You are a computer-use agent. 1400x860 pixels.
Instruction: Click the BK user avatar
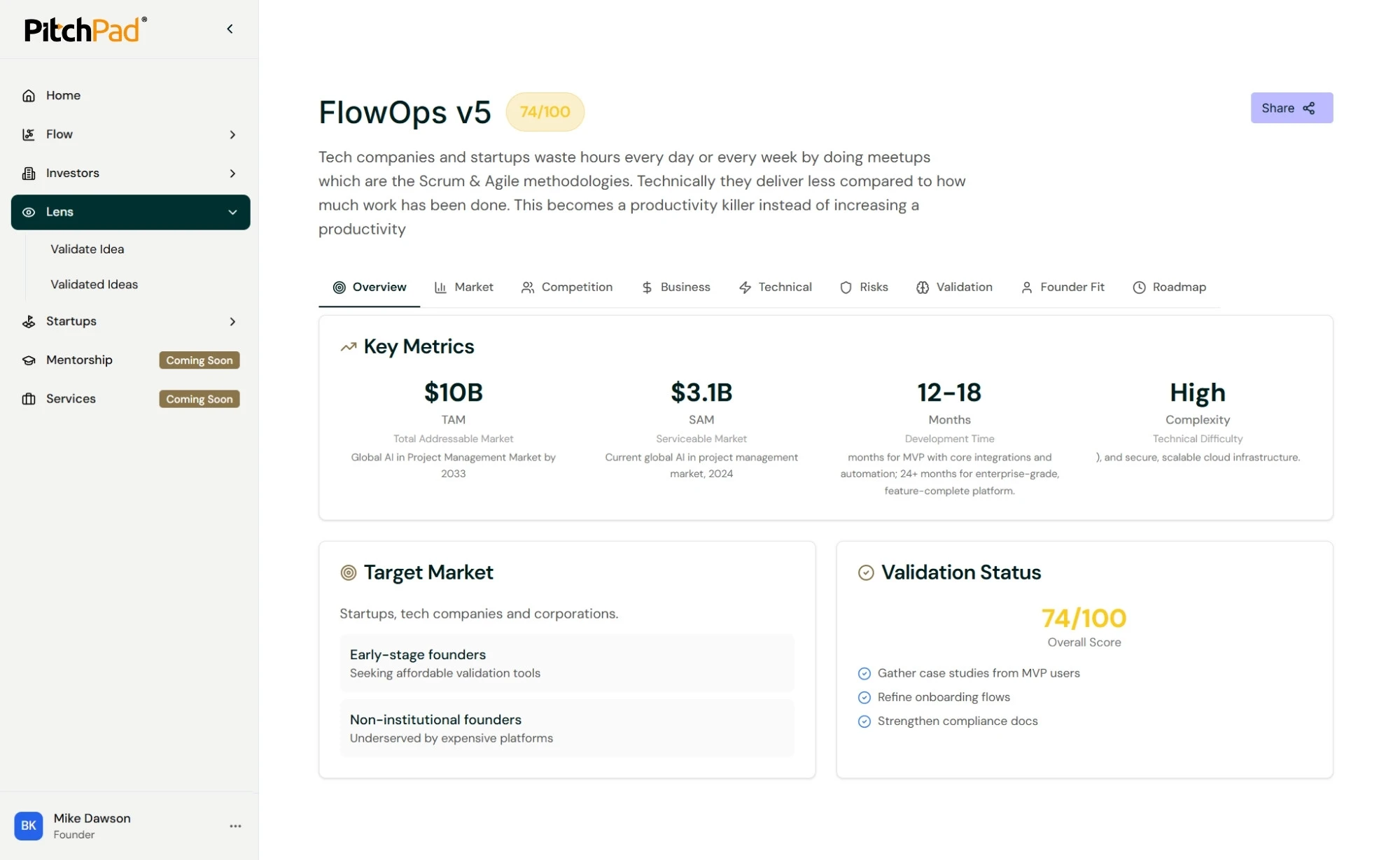click(x=29, y=826)
